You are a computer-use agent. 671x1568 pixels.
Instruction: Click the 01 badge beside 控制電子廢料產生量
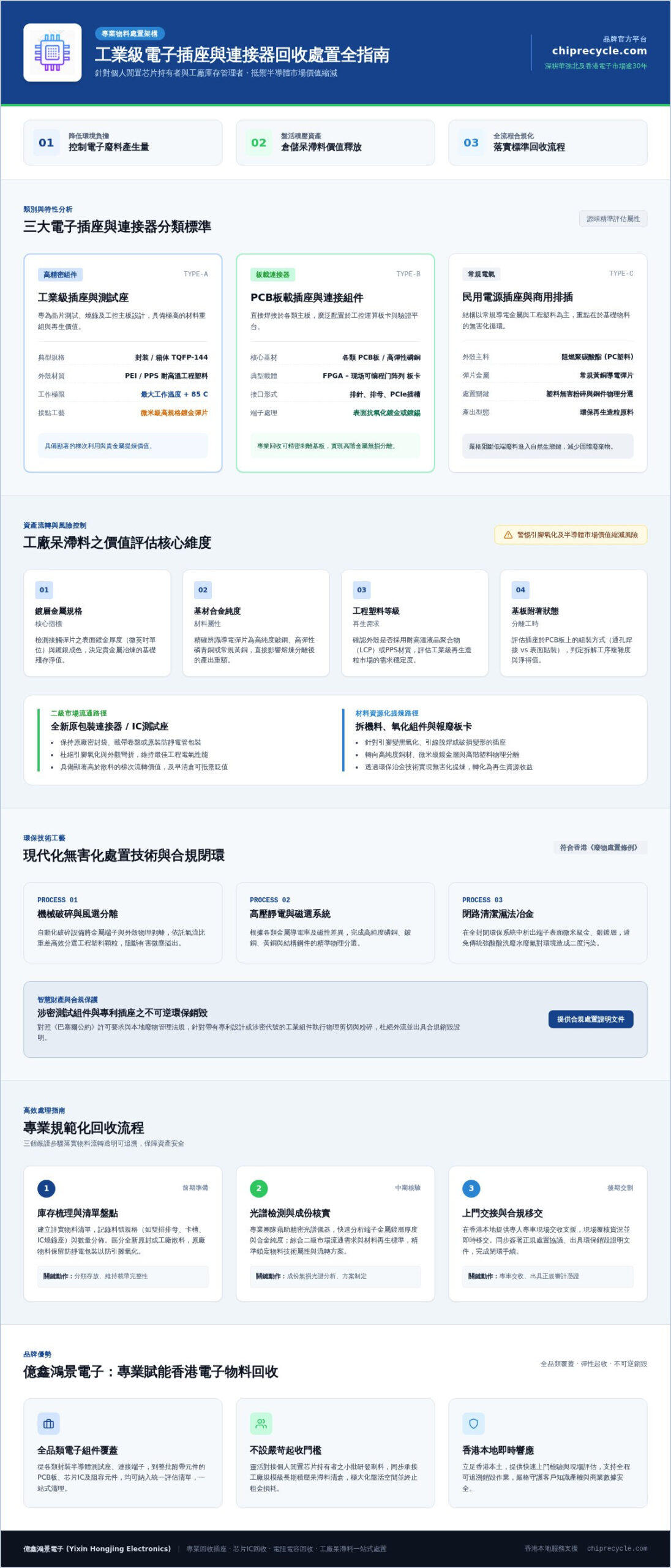click(x=47, y=143)
